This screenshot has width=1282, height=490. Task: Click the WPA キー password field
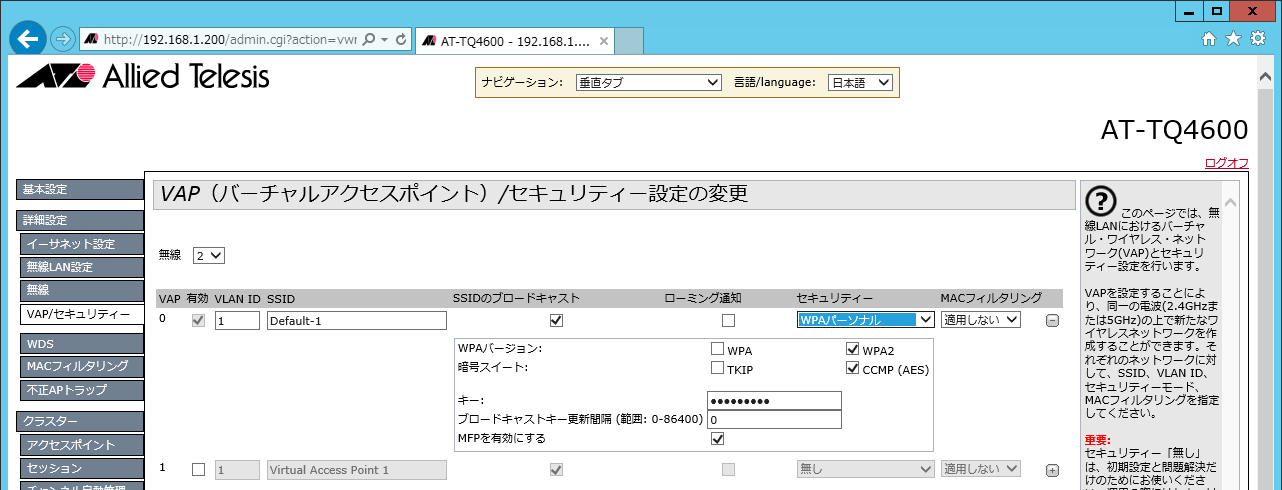774,401
